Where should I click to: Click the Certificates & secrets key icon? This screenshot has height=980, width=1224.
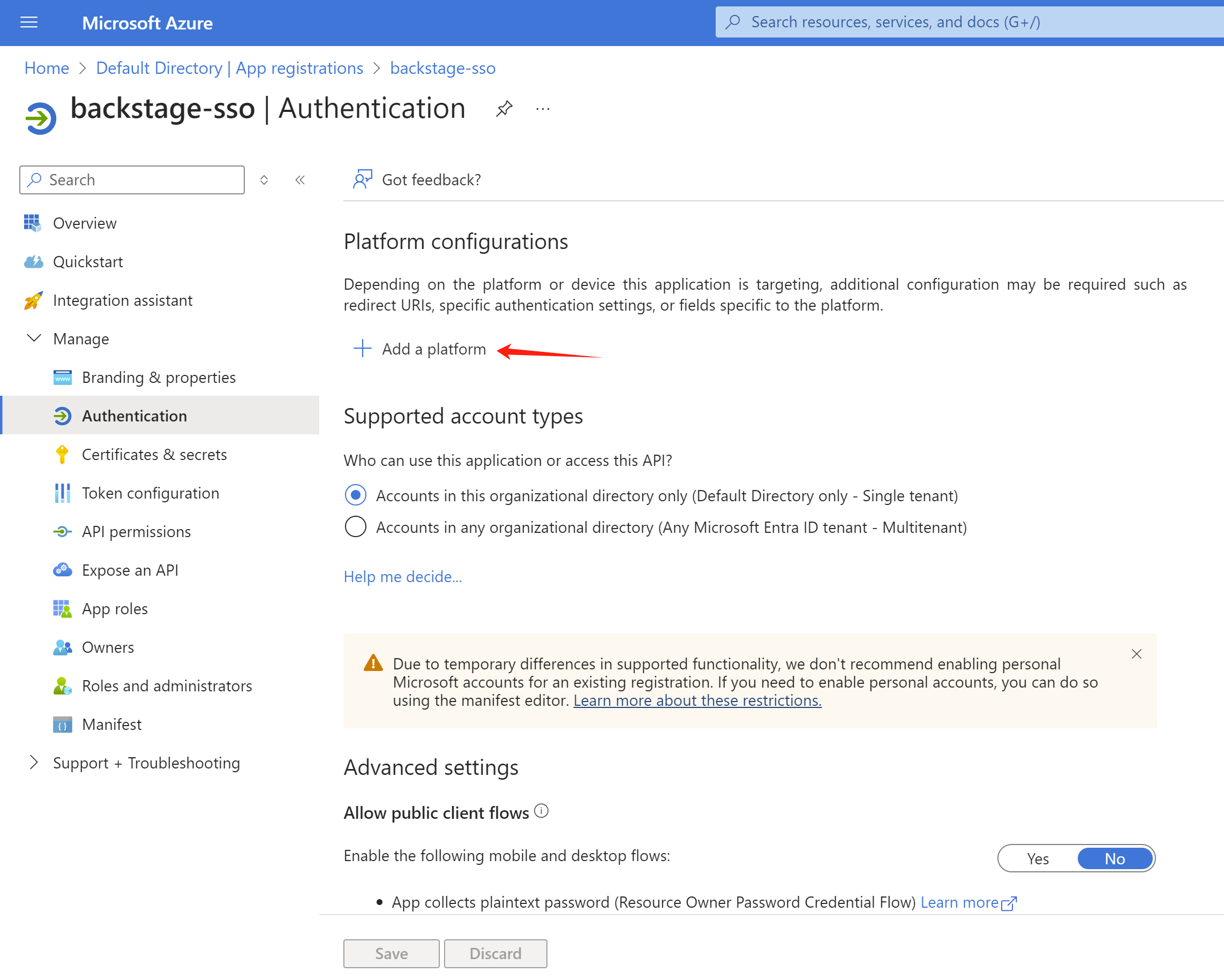62,455
